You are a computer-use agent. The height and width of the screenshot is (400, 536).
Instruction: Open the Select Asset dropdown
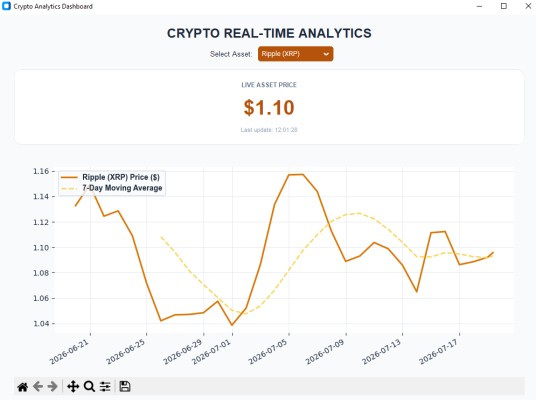295,54
